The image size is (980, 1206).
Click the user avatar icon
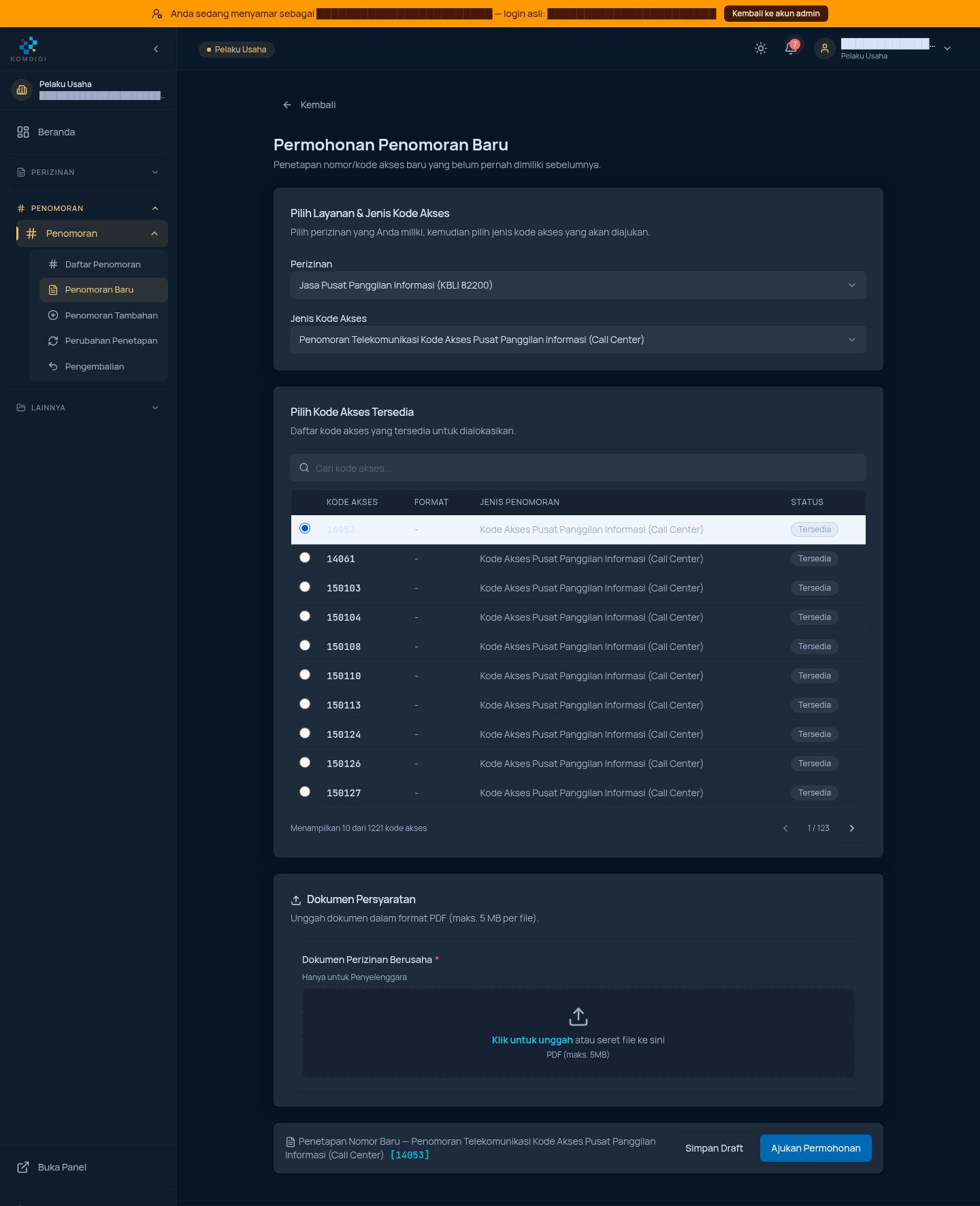825,48
